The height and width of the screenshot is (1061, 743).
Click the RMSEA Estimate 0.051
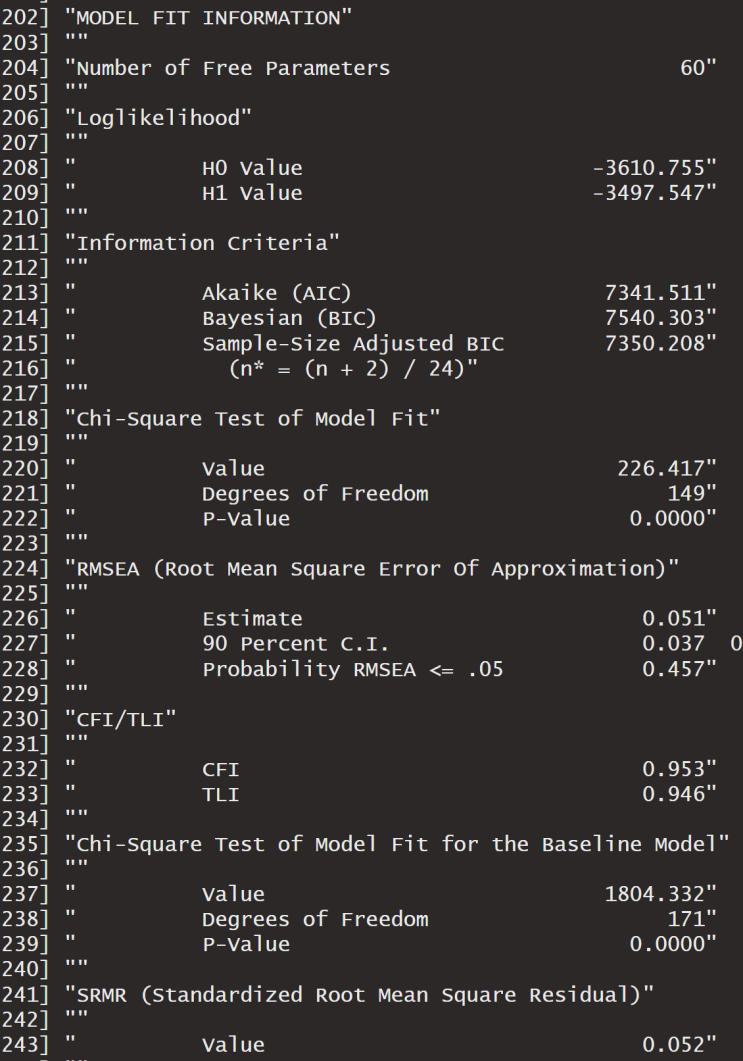tap(673, 618)
